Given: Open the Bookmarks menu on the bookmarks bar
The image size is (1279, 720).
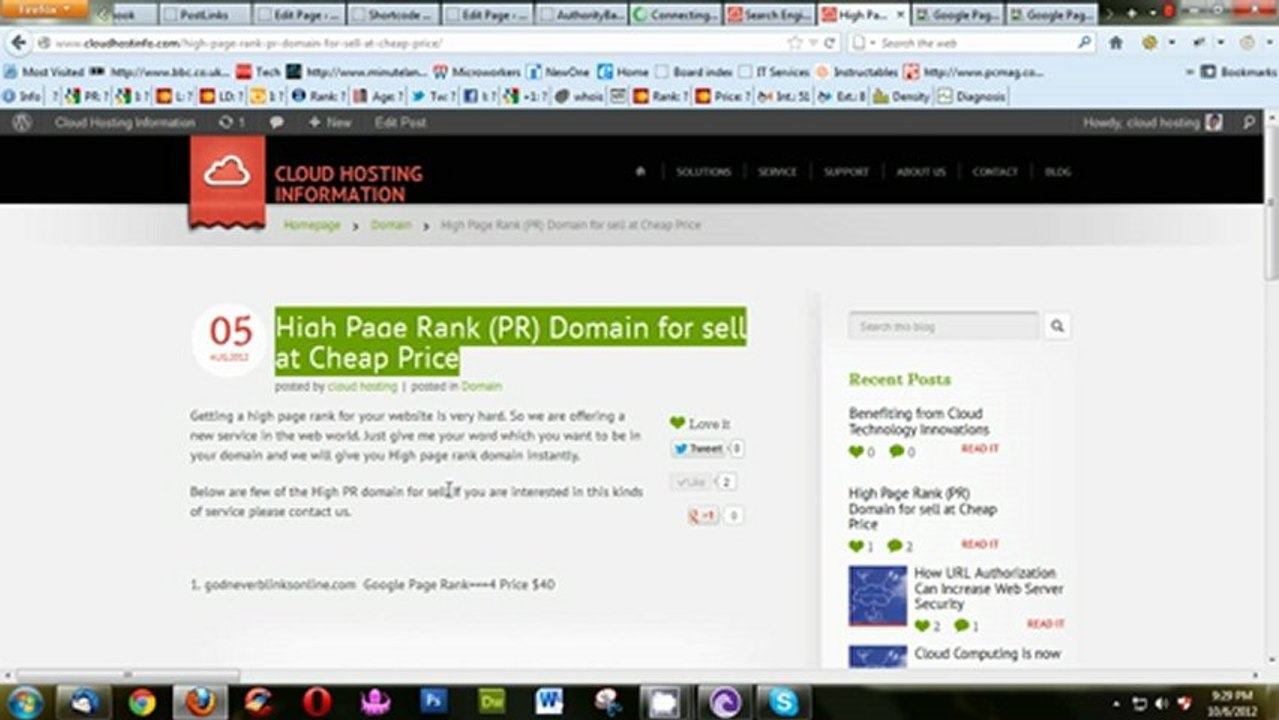Looking at the screenshot, I should click(x=1238, y=72).
